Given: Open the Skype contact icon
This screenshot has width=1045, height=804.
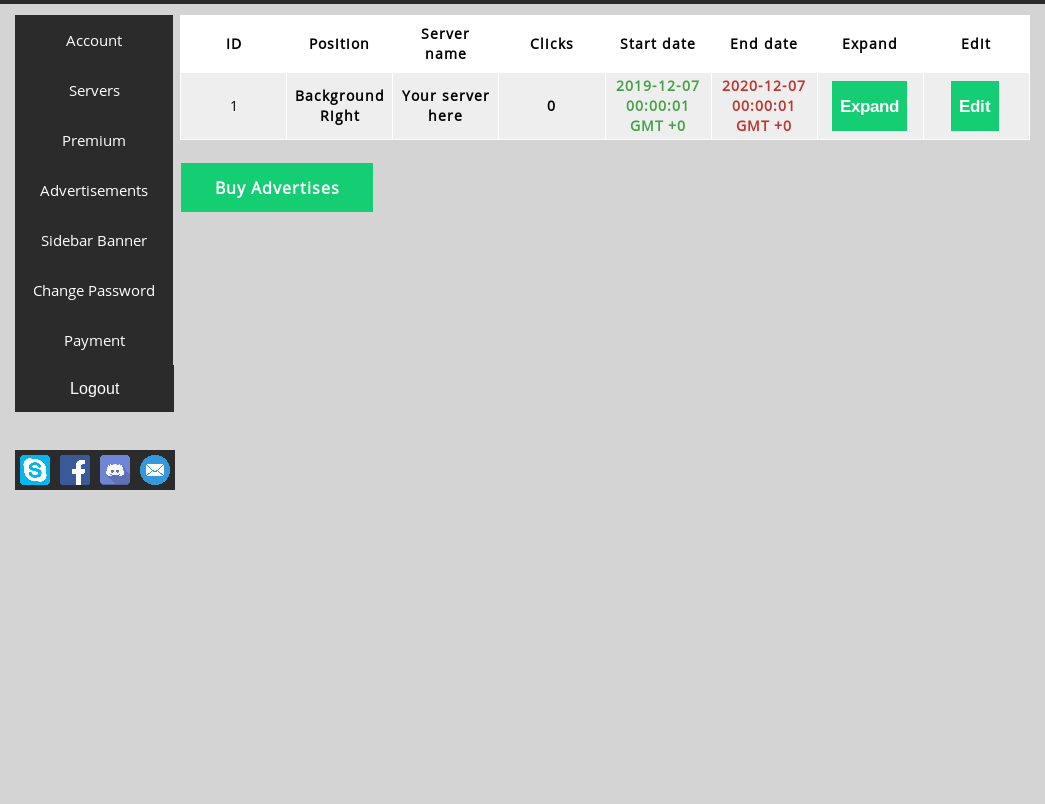Looking at the screenshot, I should [35, 470].
